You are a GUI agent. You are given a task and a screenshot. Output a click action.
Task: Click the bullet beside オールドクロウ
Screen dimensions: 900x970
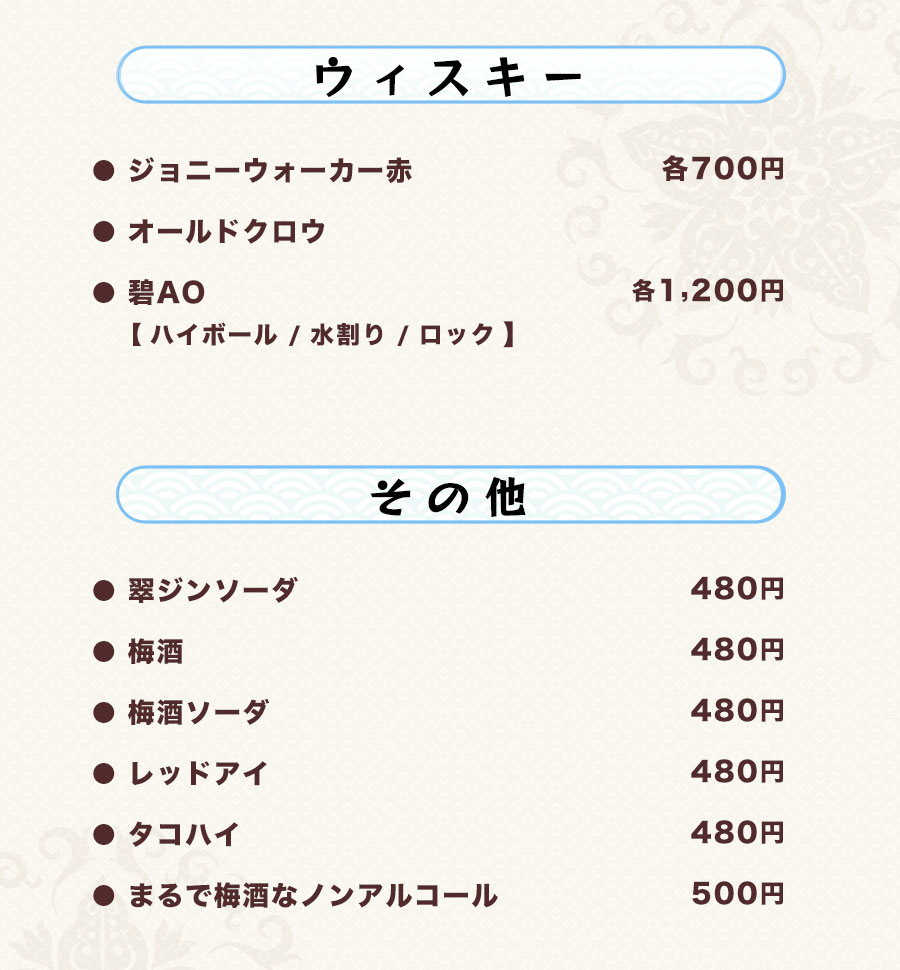point(101,232)
